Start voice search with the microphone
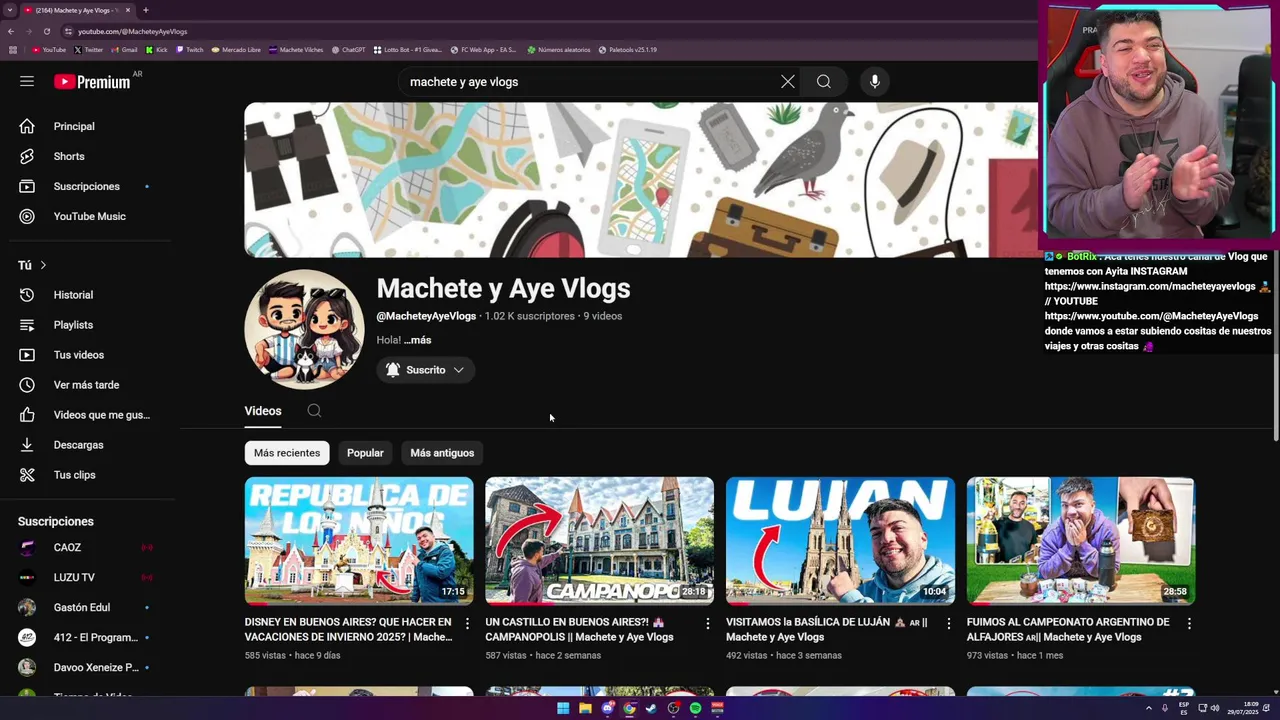Screen dimensions: 1280x720 tap(875, 82)
